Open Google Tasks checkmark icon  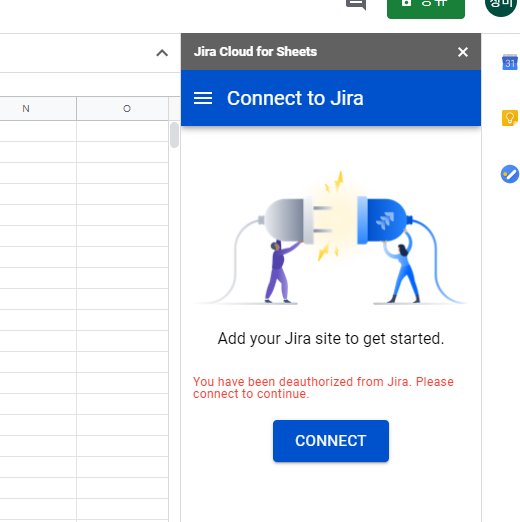[510, 174]
